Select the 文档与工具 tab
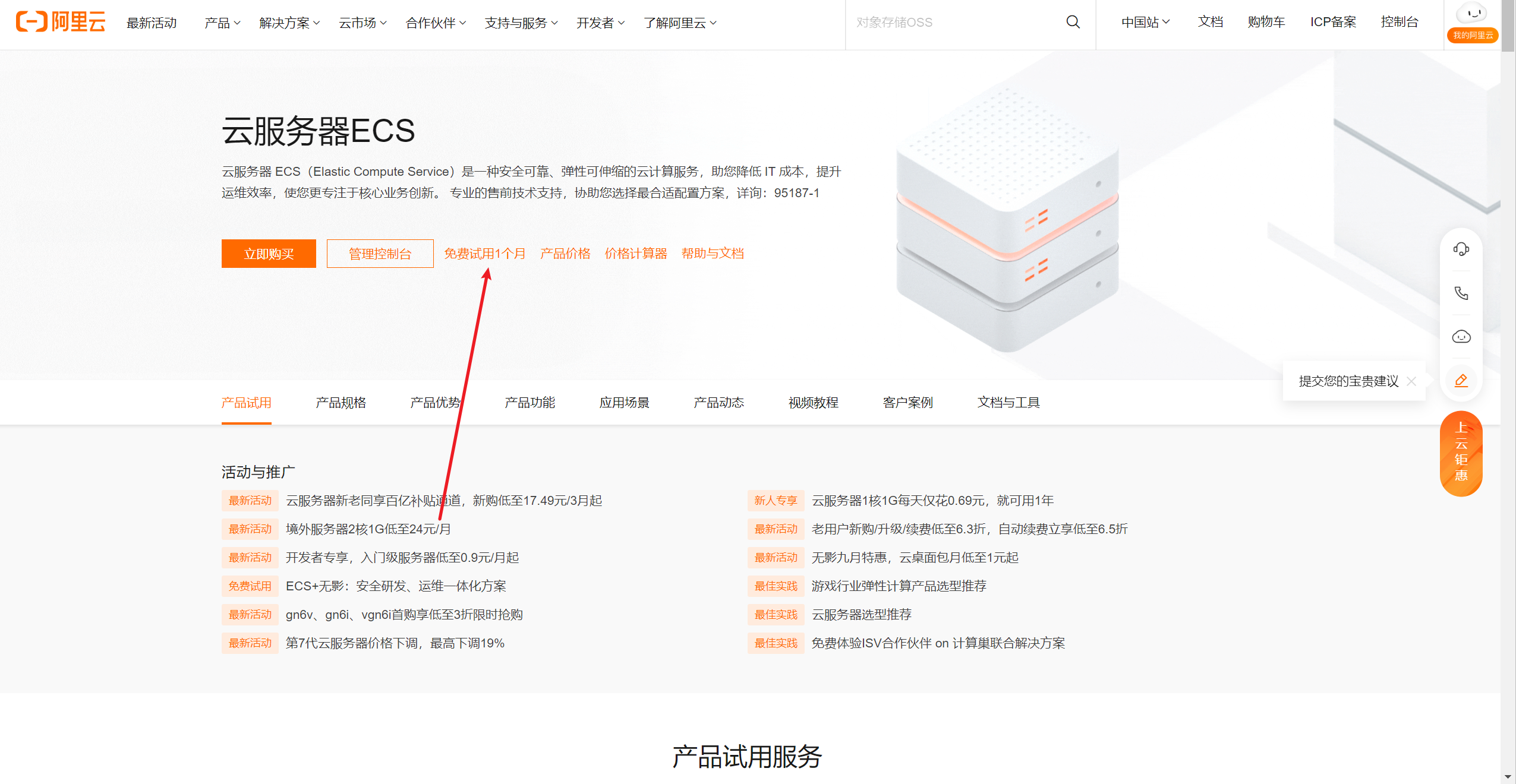1516x784 pixels. (x=1008, y=403)
